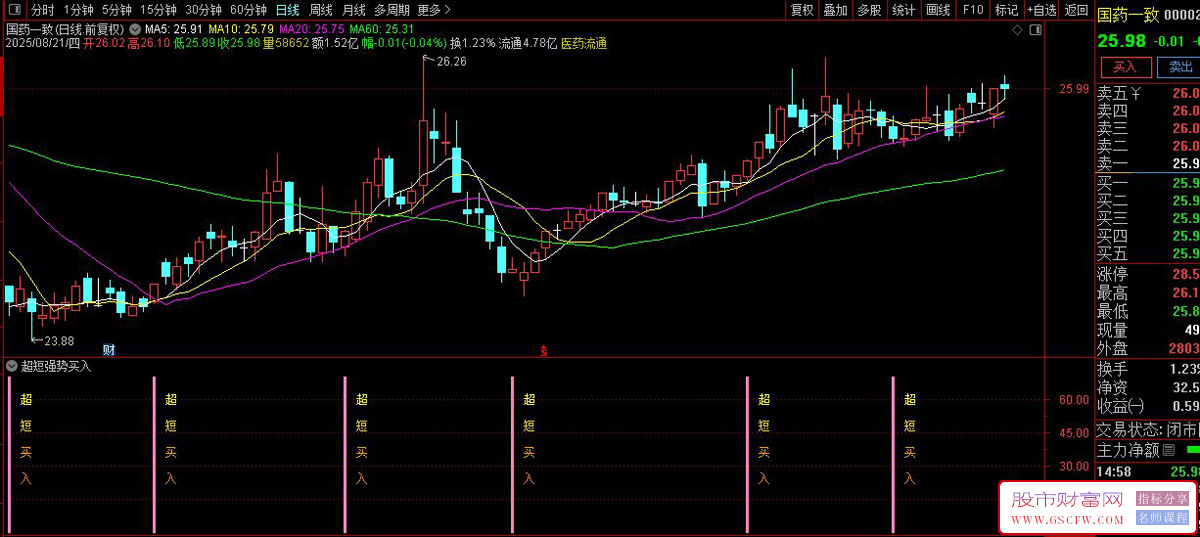The width and height of the screenshot is (1200, 537).
Task: Click the 25.99 price axis label
Action: (1074, 89)
